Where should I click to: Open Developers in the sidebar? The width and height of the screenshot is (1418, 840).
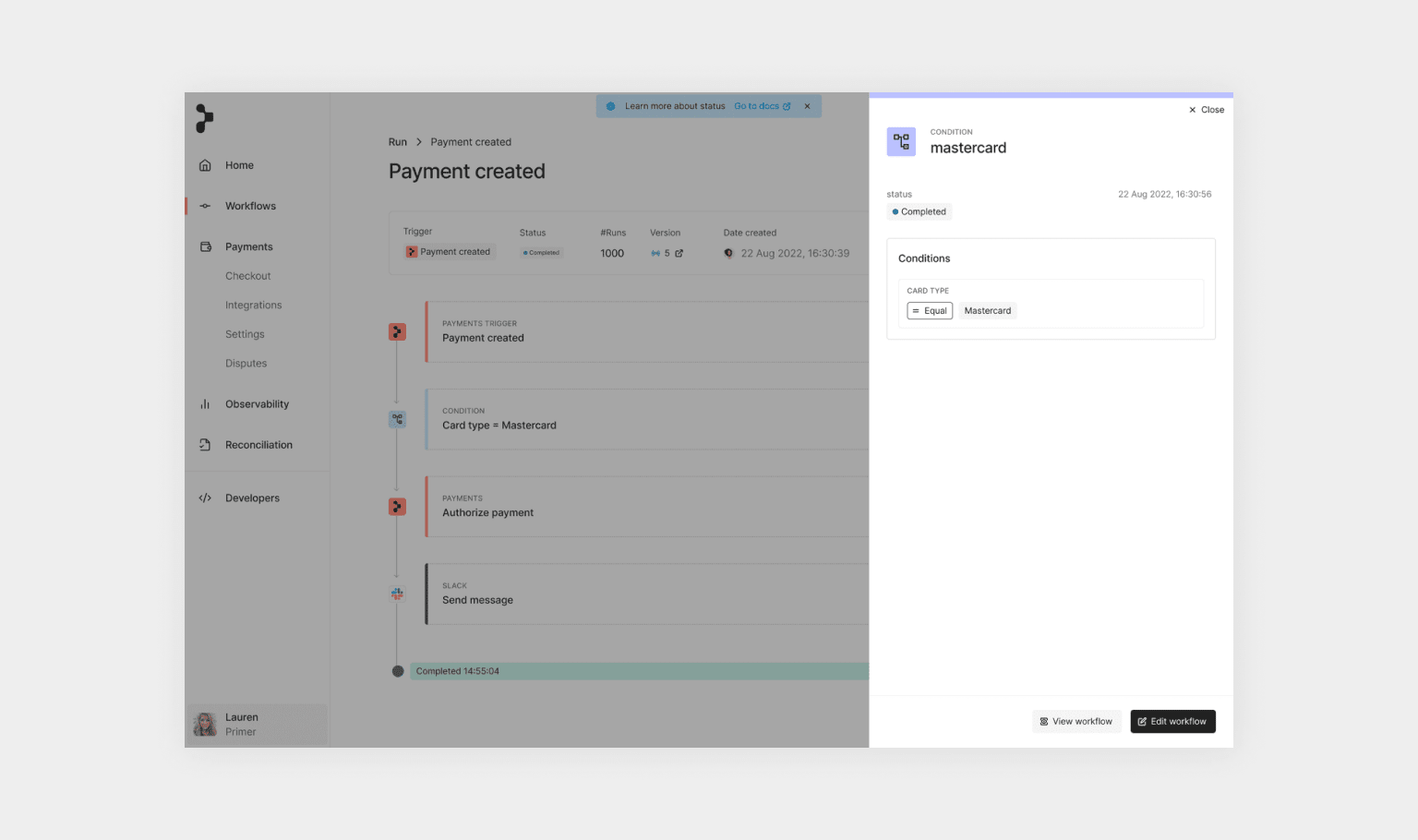pos(252,498)
